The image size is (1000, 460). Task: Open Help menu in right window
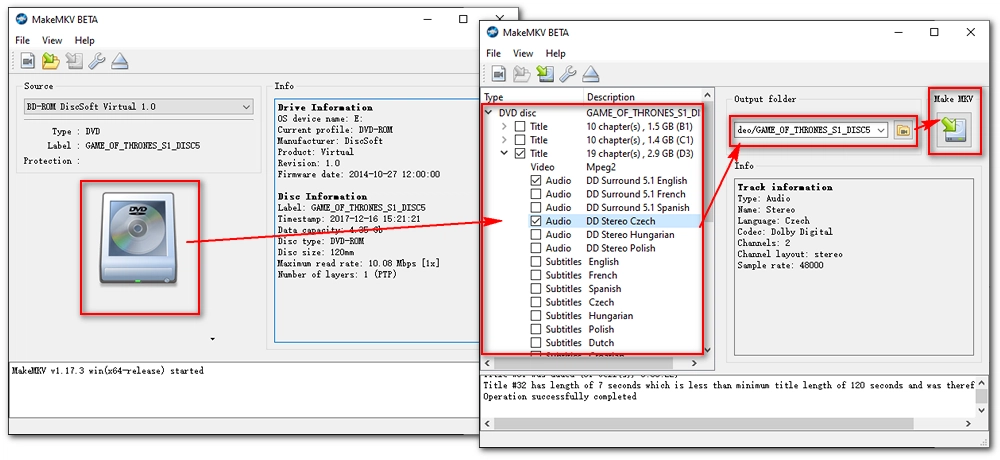pos(555,54)
